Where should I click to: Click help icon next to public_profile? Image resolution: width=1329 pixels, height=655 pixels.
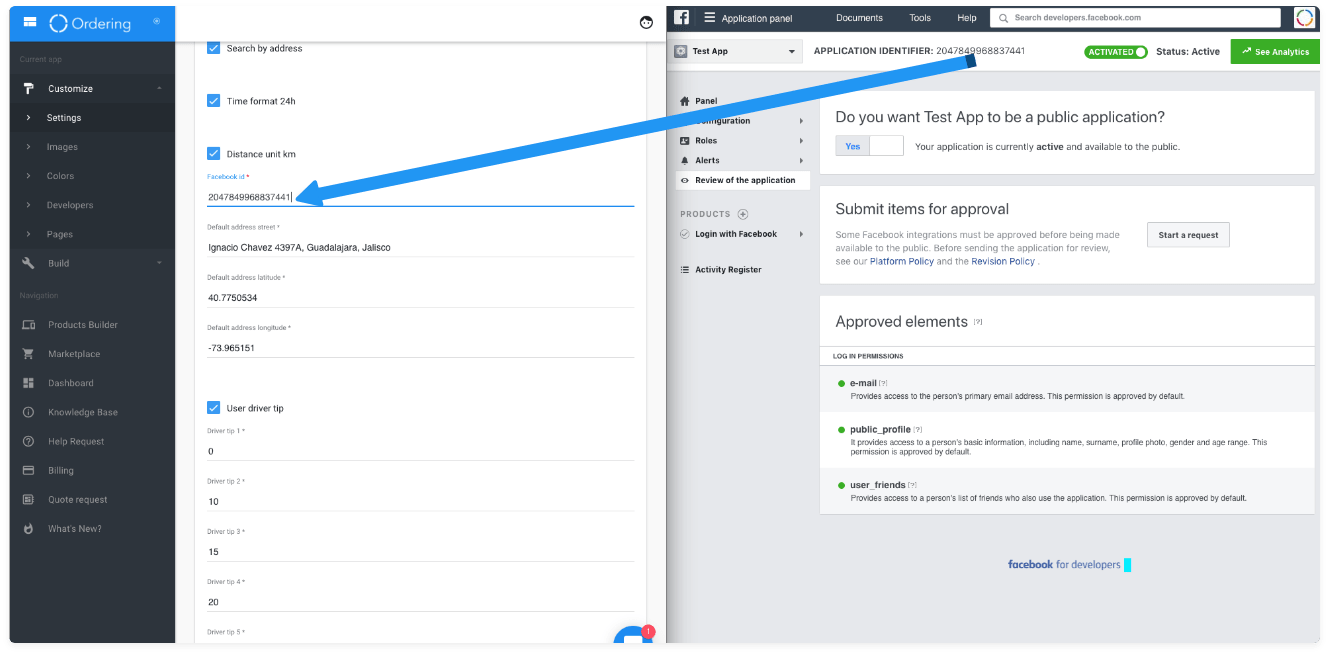tap(918, 430)
